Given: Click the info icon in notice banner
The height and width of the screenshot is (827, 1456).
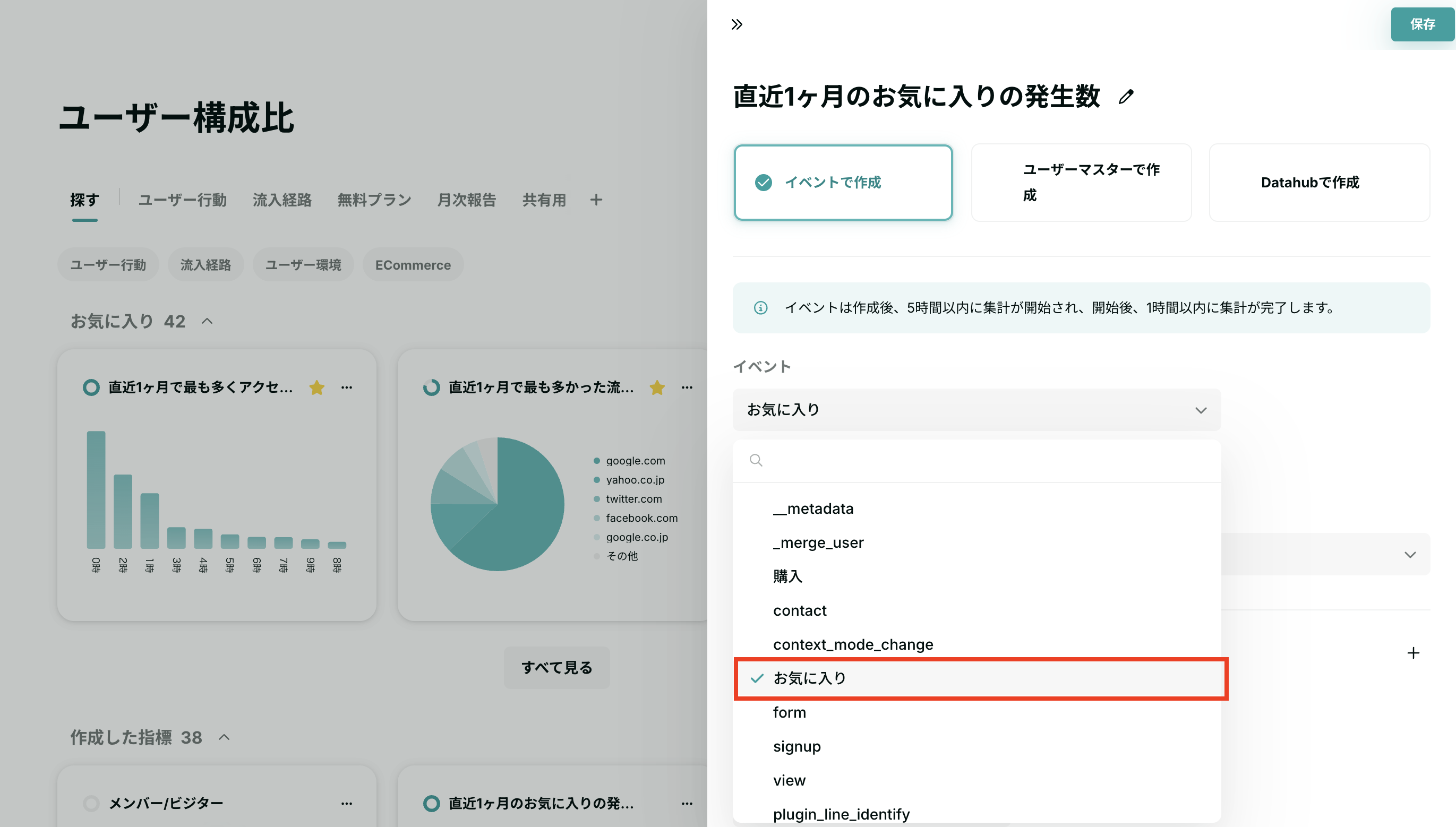Looking at the screenshot, I should pyautogui.click(x=761, y=308).
